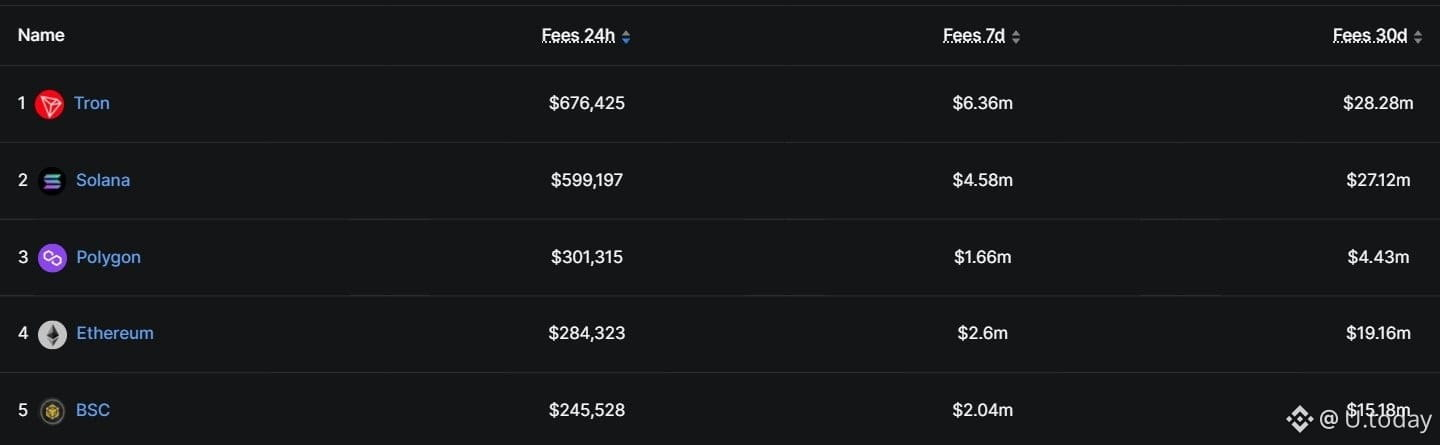Sort table by Fees 7d header
Image resolution: width=1440 pixels, height=445 pixels.
pyautogui.click(x=973, y=36)
